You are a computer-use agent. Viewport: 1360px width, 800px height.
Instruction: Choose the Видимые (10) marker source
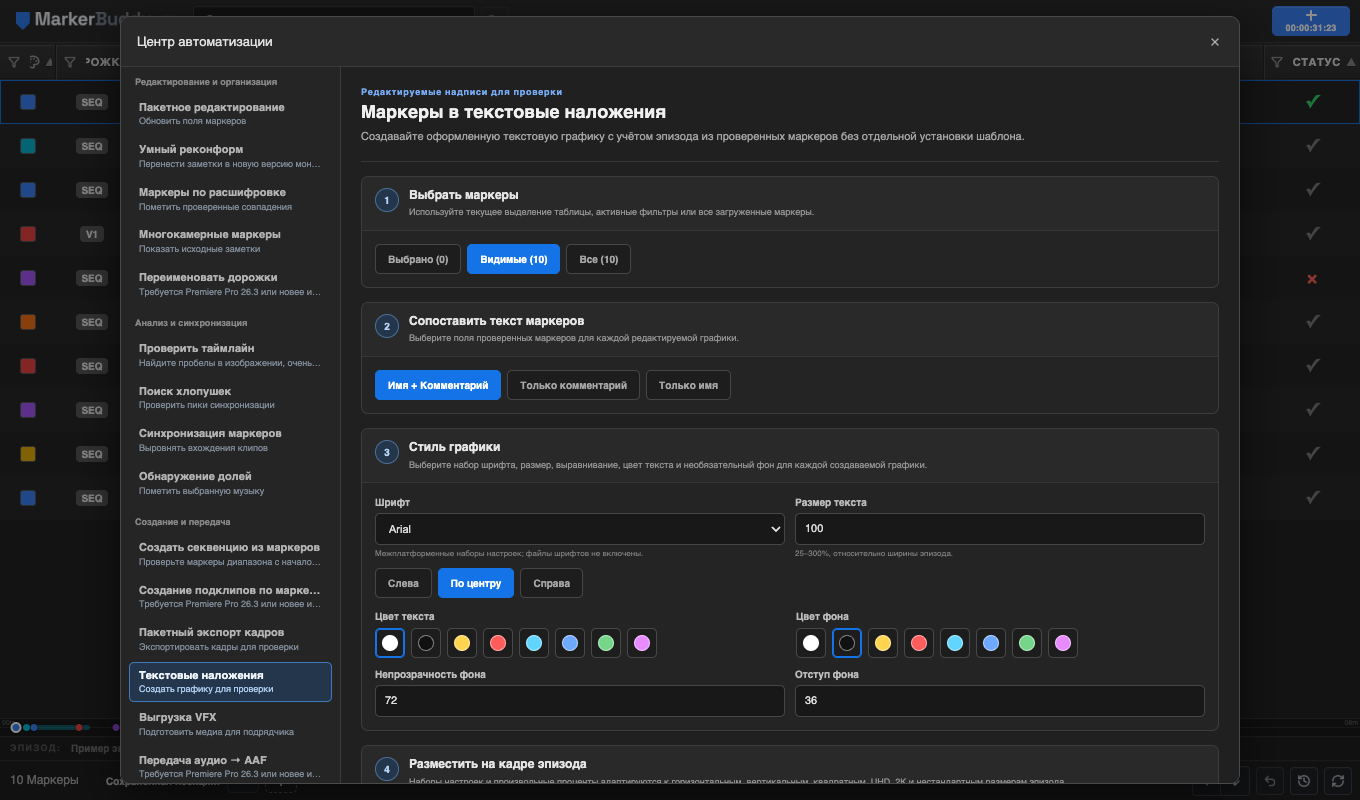514,259
